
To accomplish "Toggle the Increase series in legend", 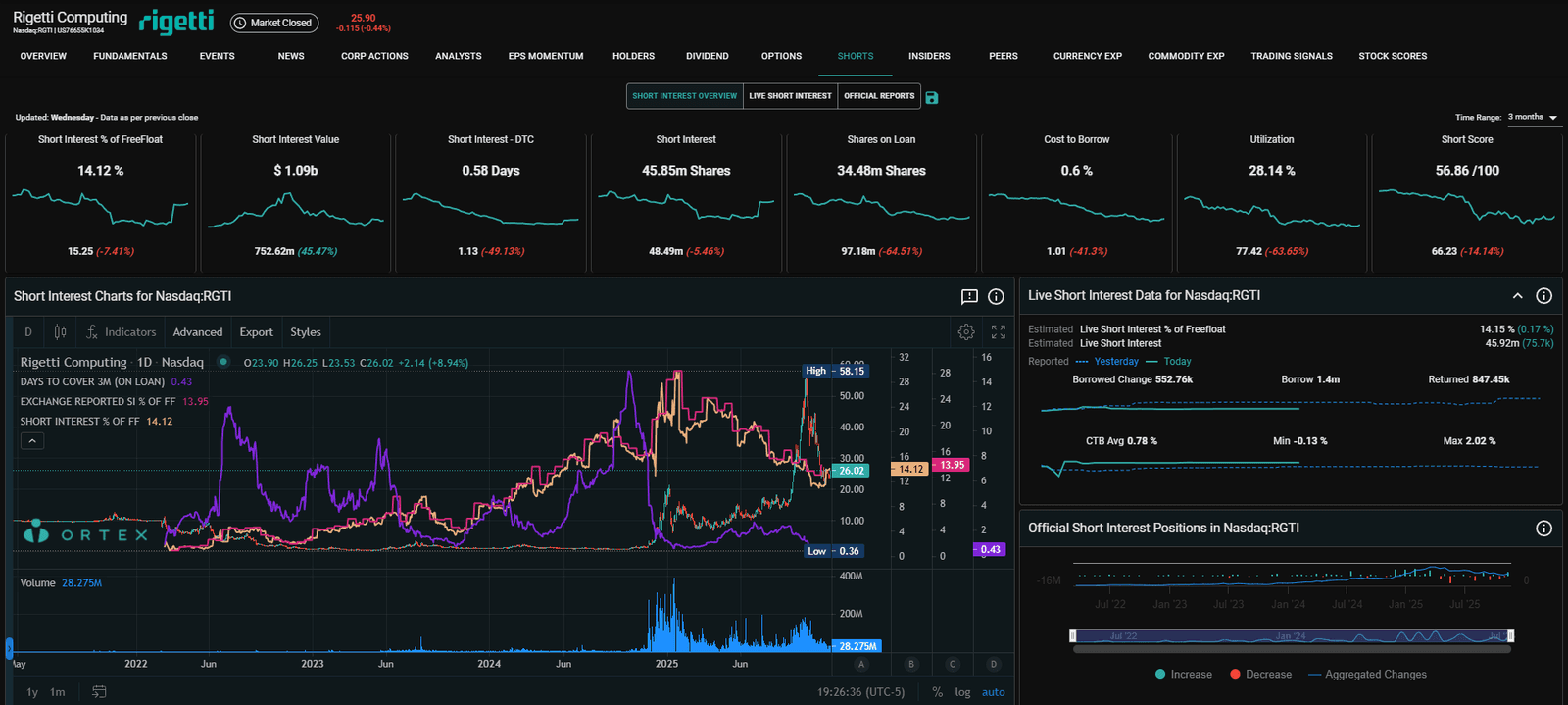I will (x=1183, y=675).
